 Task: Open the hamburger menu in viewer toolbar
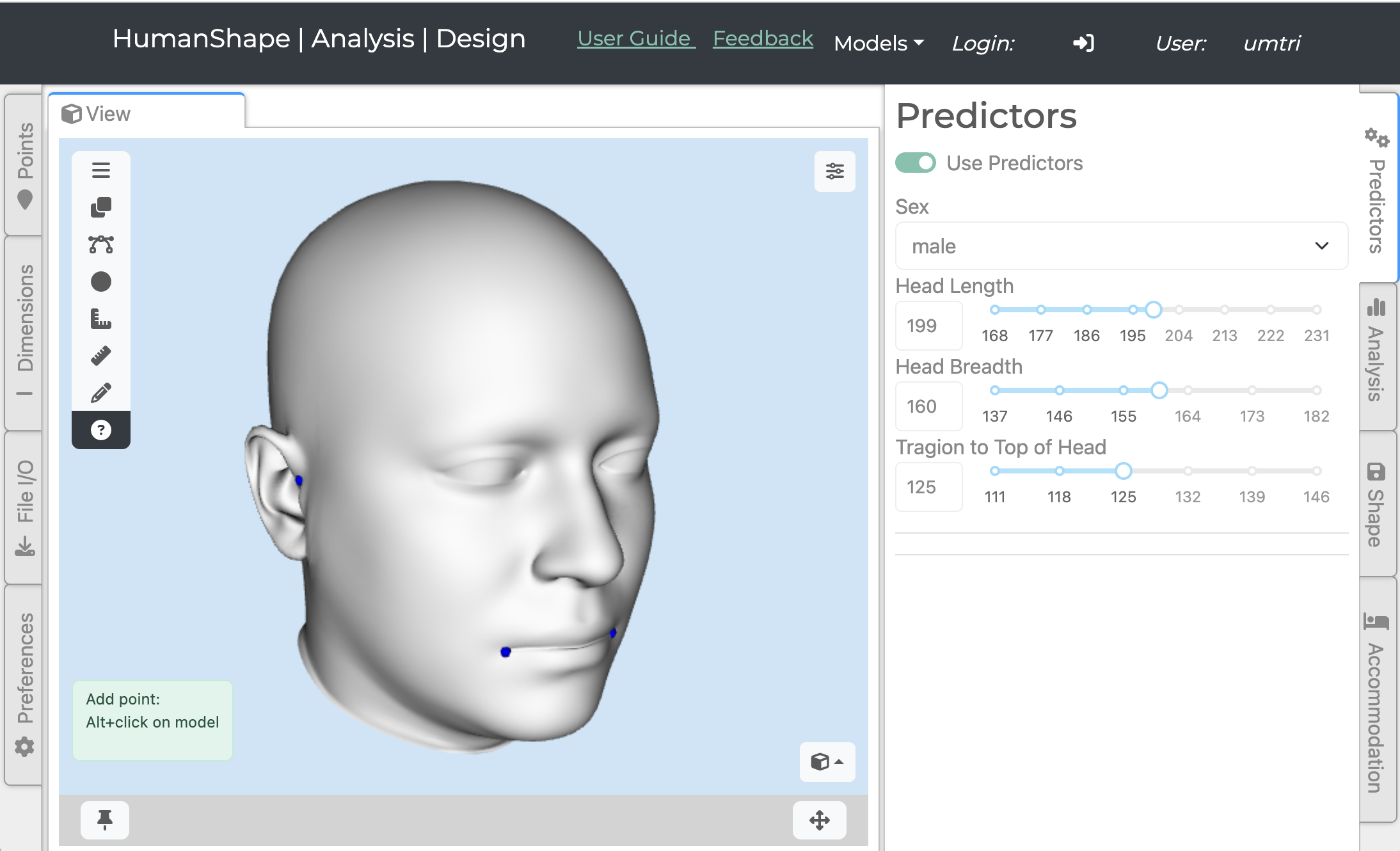pyautogui.click(x=101, y=170)
